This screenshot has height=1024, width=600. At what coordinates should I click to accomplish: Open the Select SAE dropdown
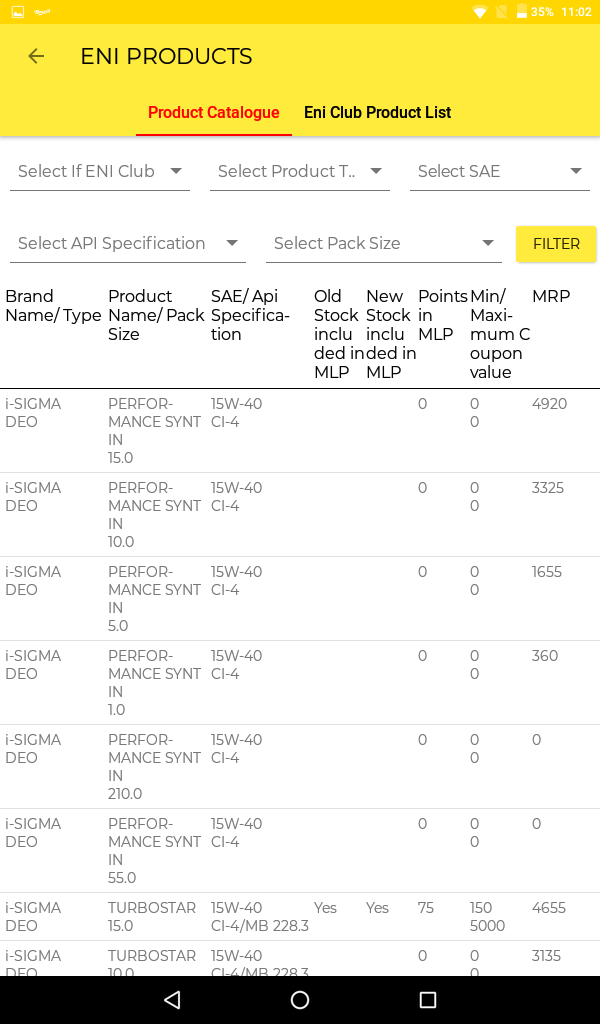coord(499,171)
